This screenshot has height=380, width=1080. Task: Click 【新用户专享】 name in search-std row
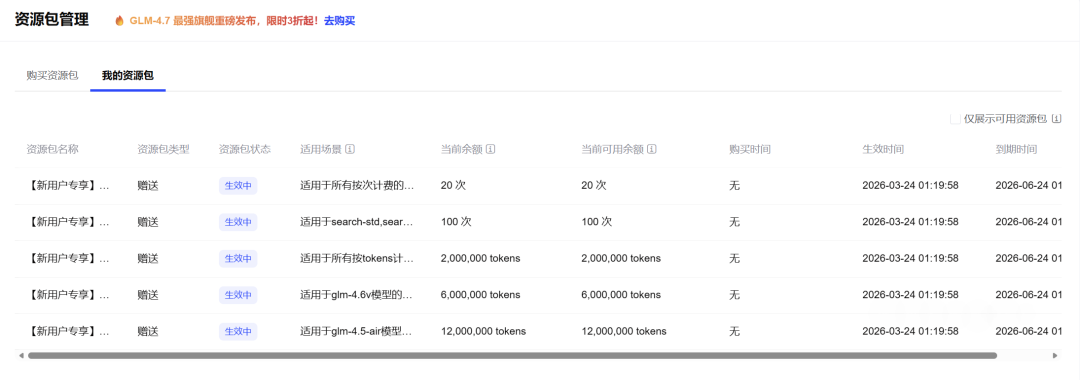coord(68,222)
